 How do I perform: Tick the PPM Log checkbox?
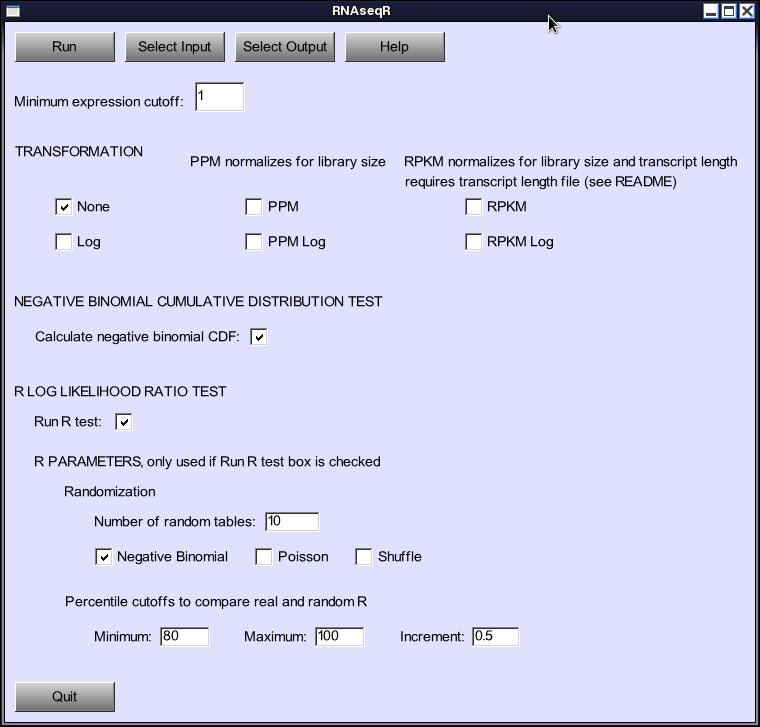point(253,242)
